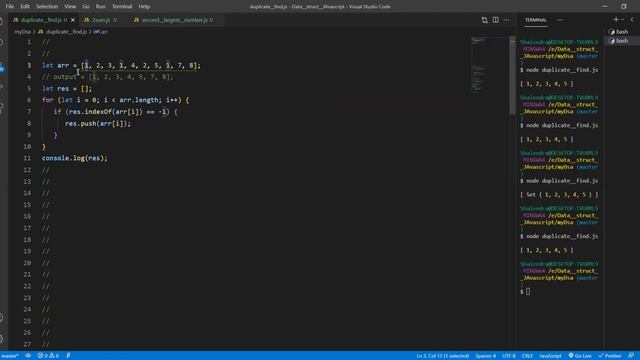Click the terminal prompt cursor
Screen dimensions: 640x360
[528, 291]
